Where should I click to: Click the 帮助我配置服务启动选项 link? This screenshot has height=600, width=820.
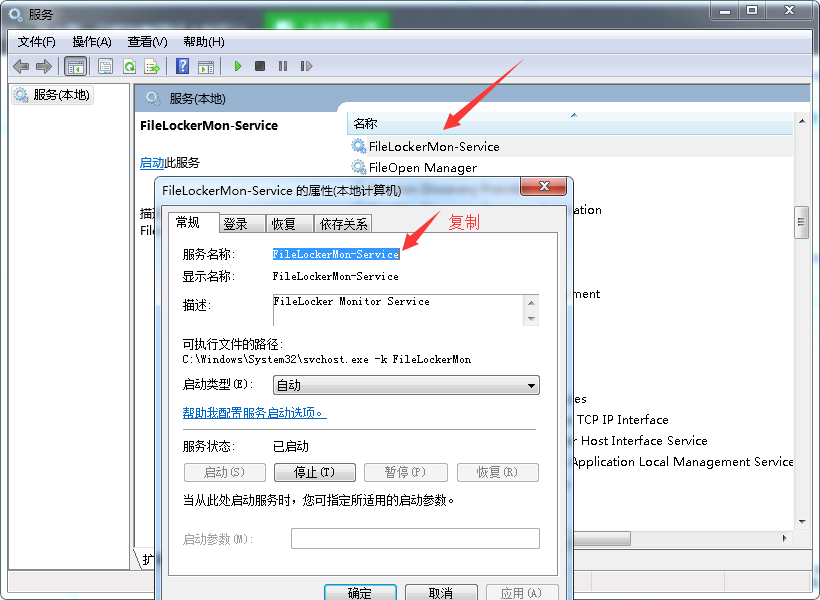tap(254, 413)
